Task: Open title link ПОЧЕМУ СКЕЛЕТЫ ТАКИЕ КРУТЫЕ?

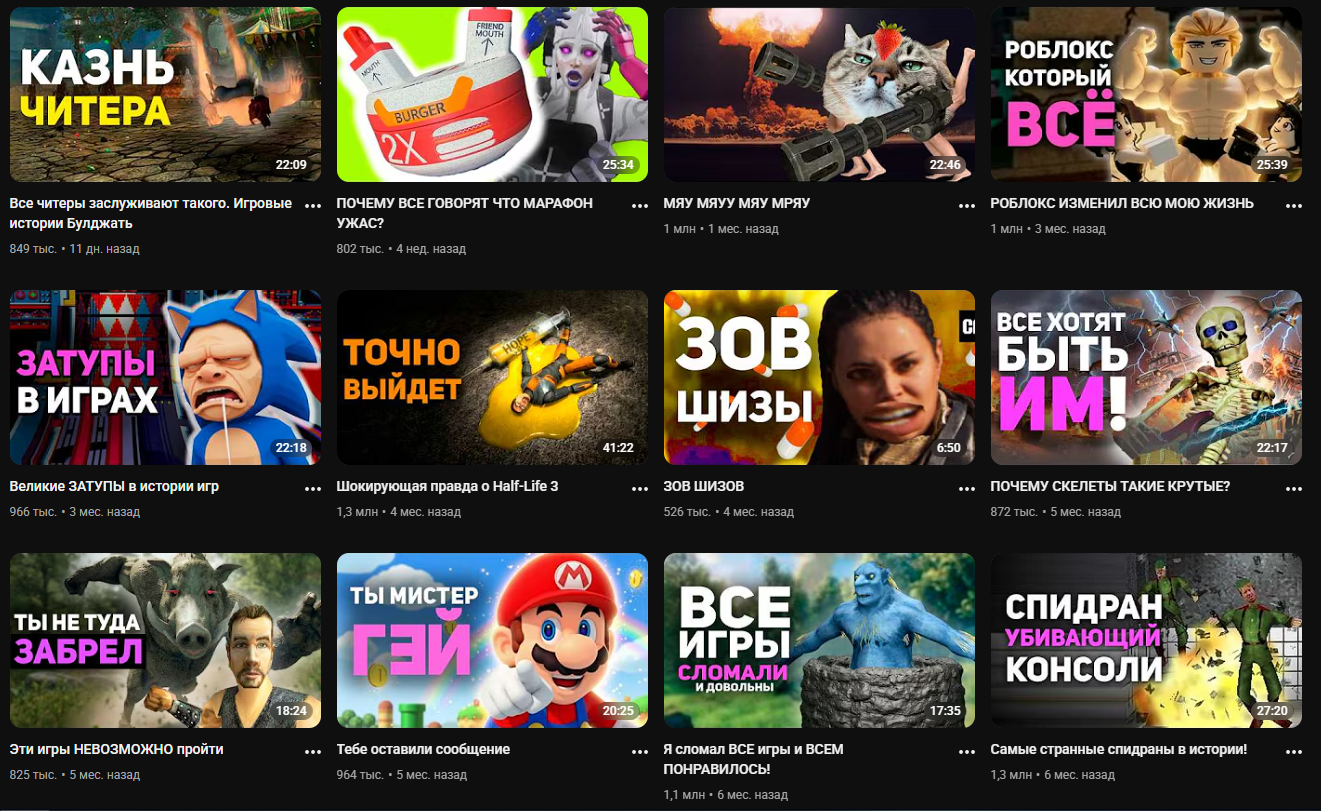Action: [x=1110, y=487]
